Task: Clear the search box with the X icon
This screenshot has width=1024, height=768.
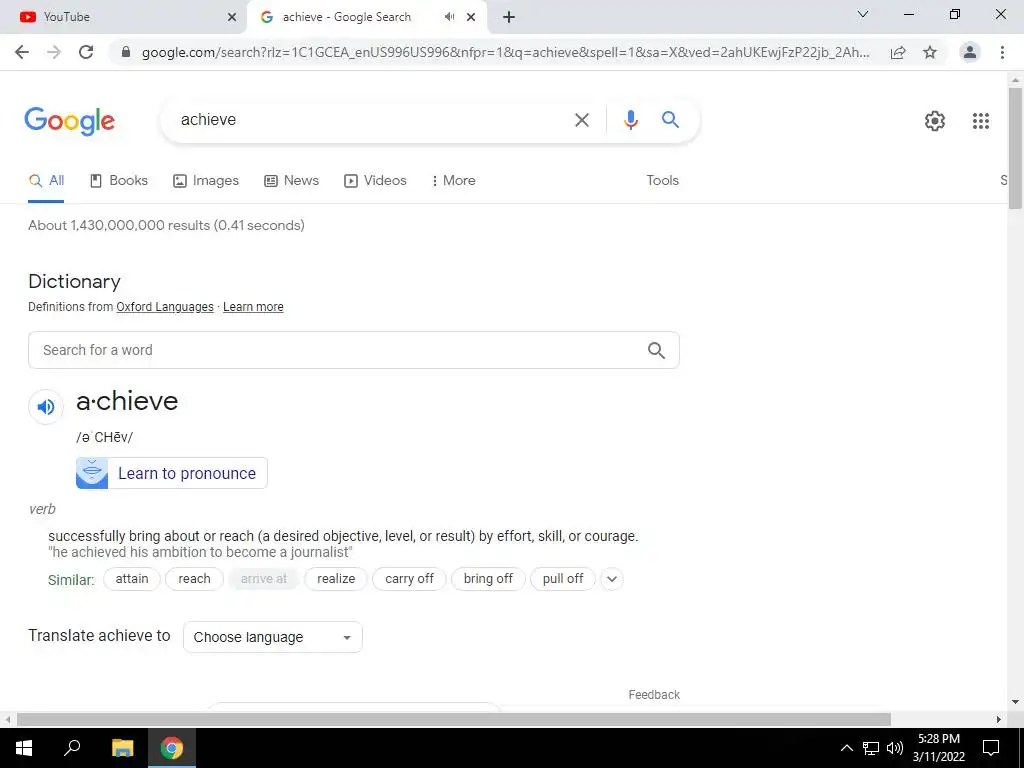Action: point(581,120)
